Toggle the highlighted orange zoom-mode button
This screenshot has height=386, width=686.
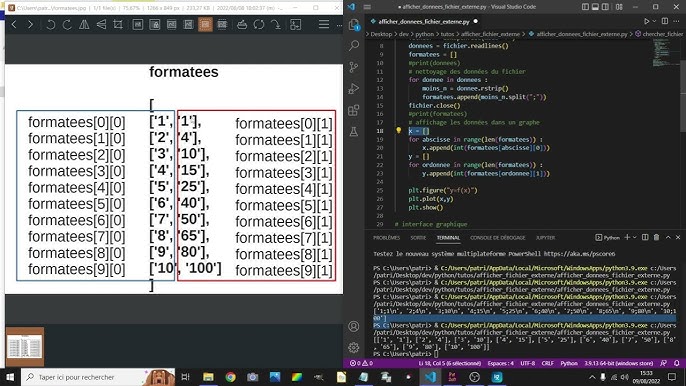point(205,25)
